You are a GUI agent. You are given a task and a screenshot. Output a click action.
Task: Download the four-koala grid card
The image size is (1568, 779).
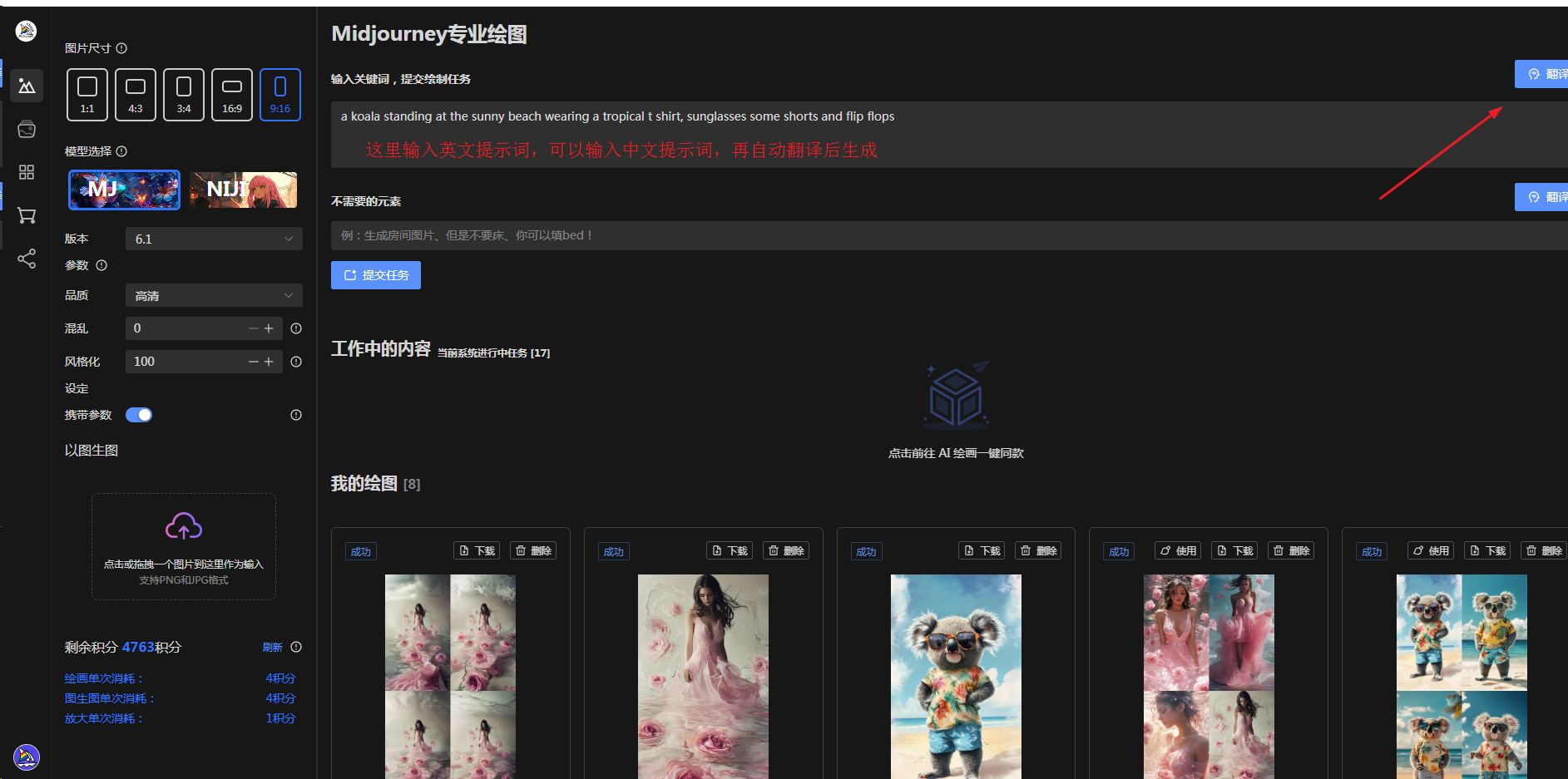pos(1487,550)
